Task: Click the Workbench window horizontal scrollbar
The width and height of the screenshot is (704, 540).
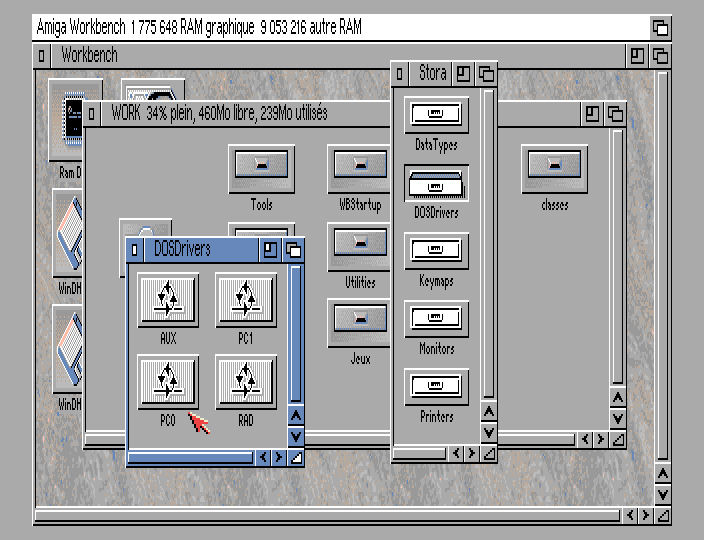Action: point(327,515)
